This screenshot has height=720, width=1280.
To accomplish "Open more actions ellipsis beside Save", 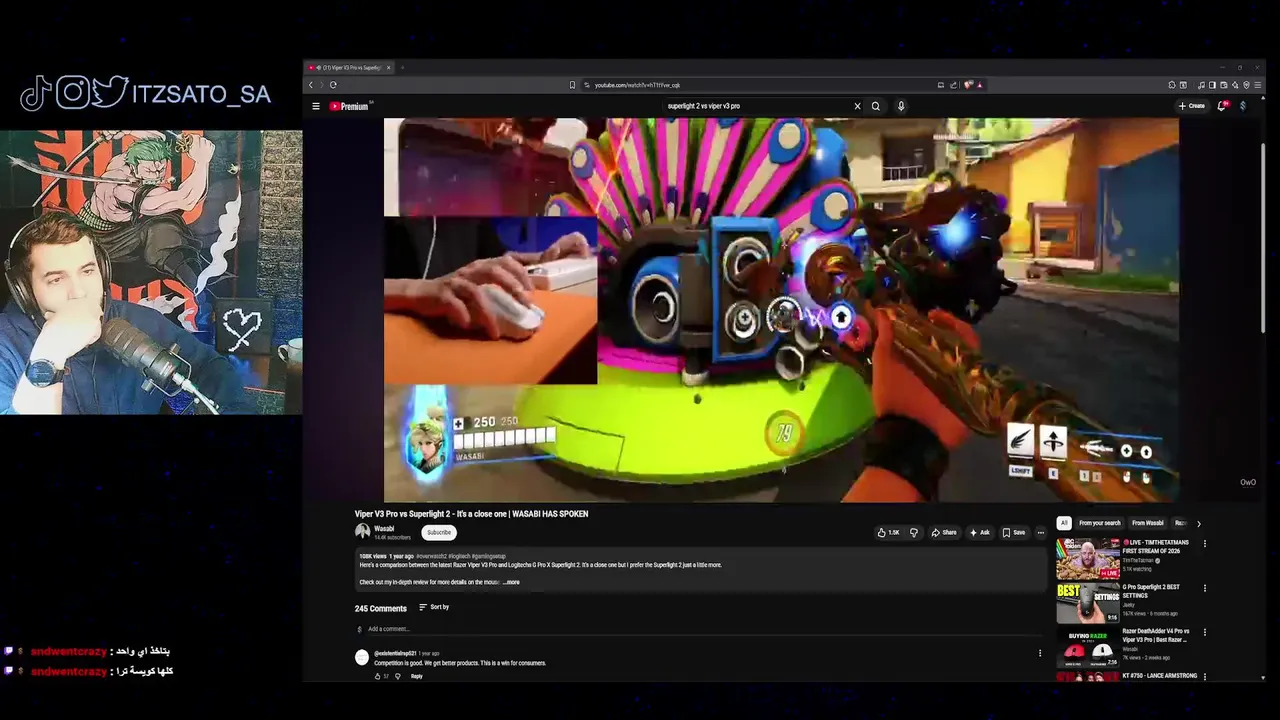I will 1040,532.
